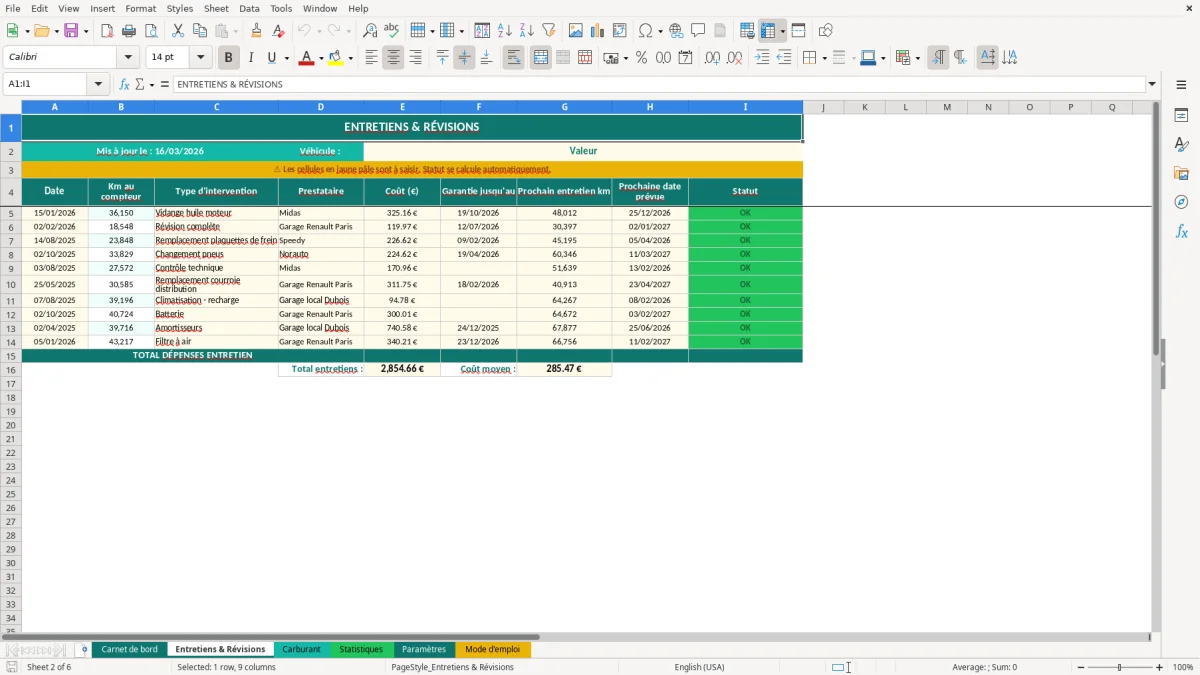The height and width of the screenshot is (675, 1200).
Task: Apply the red Font Color swatch
Action: click(306, 58)
